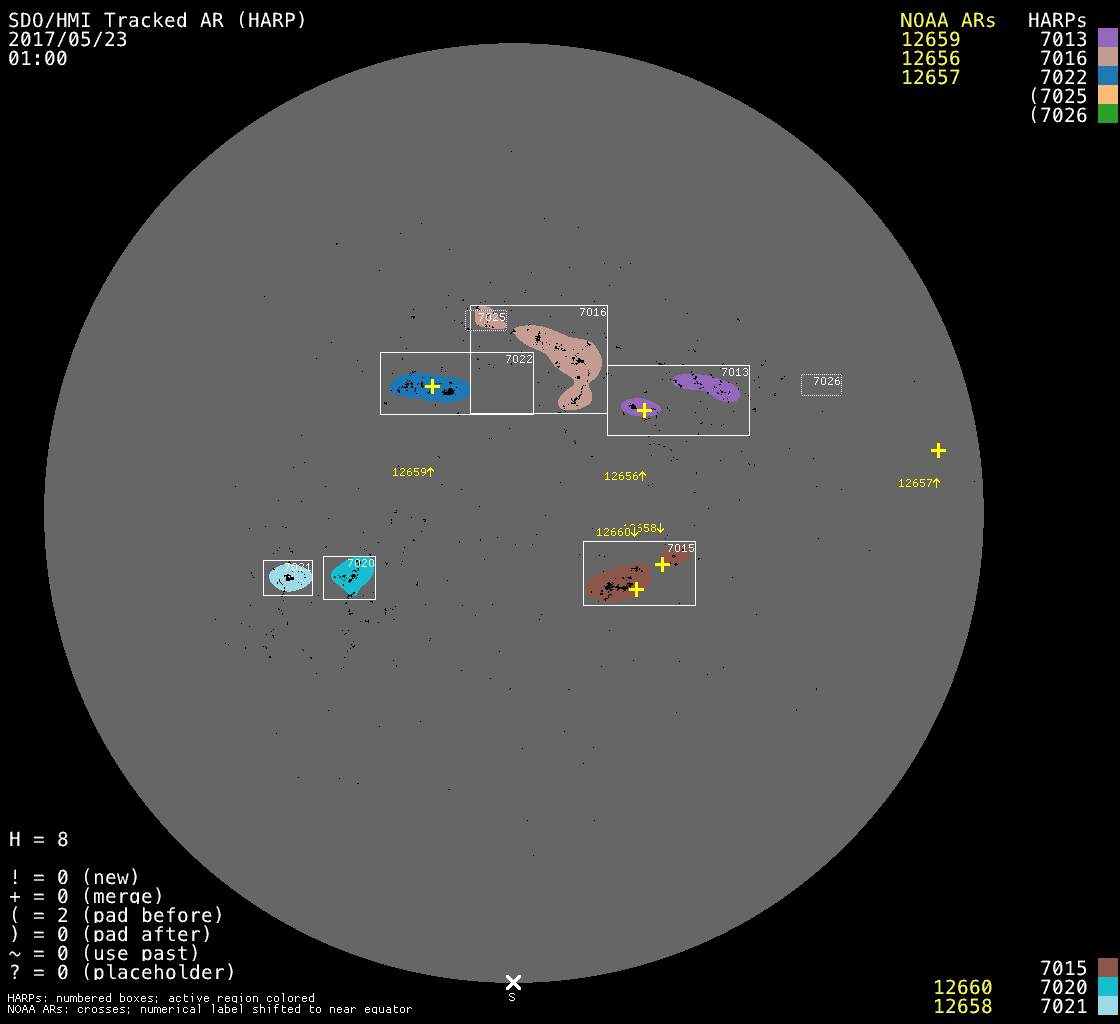1120x1024 pixels.
Task: Click the brown swatch for HARP 7015
Action: coord(1107,968)
